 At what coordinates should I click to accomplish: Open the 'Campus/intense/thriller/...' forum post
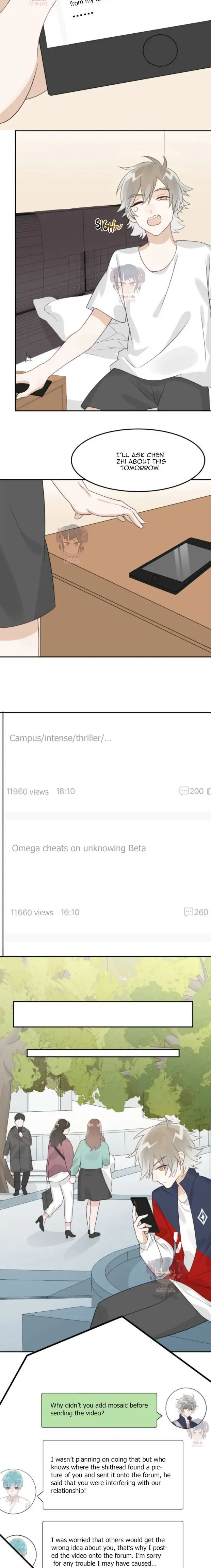pos(60,738)
